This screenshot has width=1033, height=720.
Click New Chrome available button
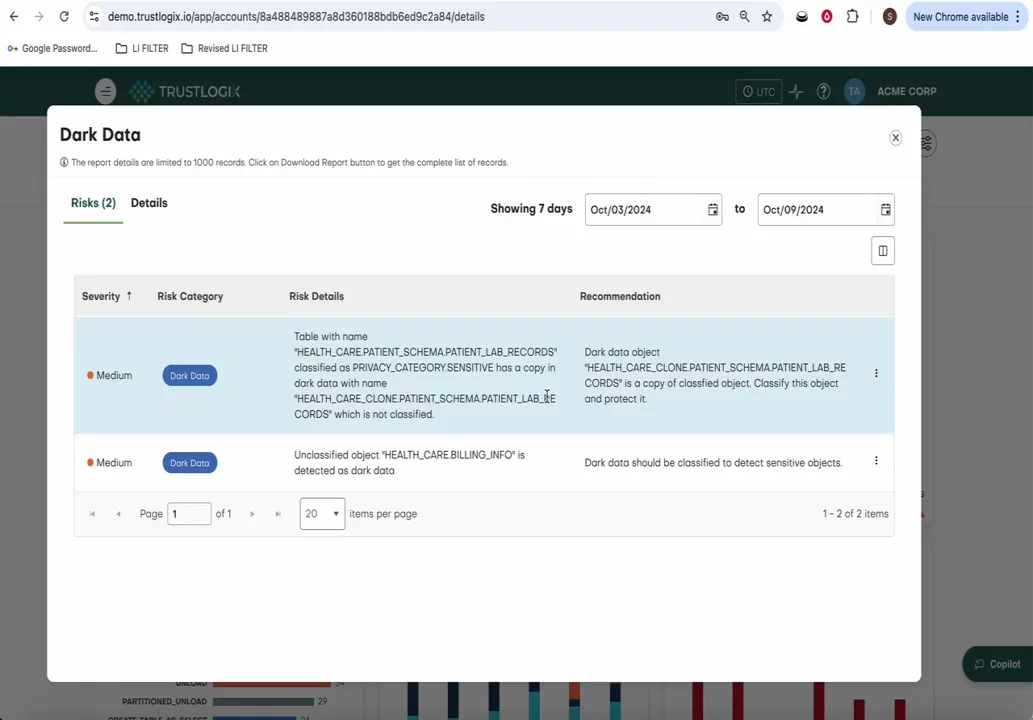(x=960, y=17)
